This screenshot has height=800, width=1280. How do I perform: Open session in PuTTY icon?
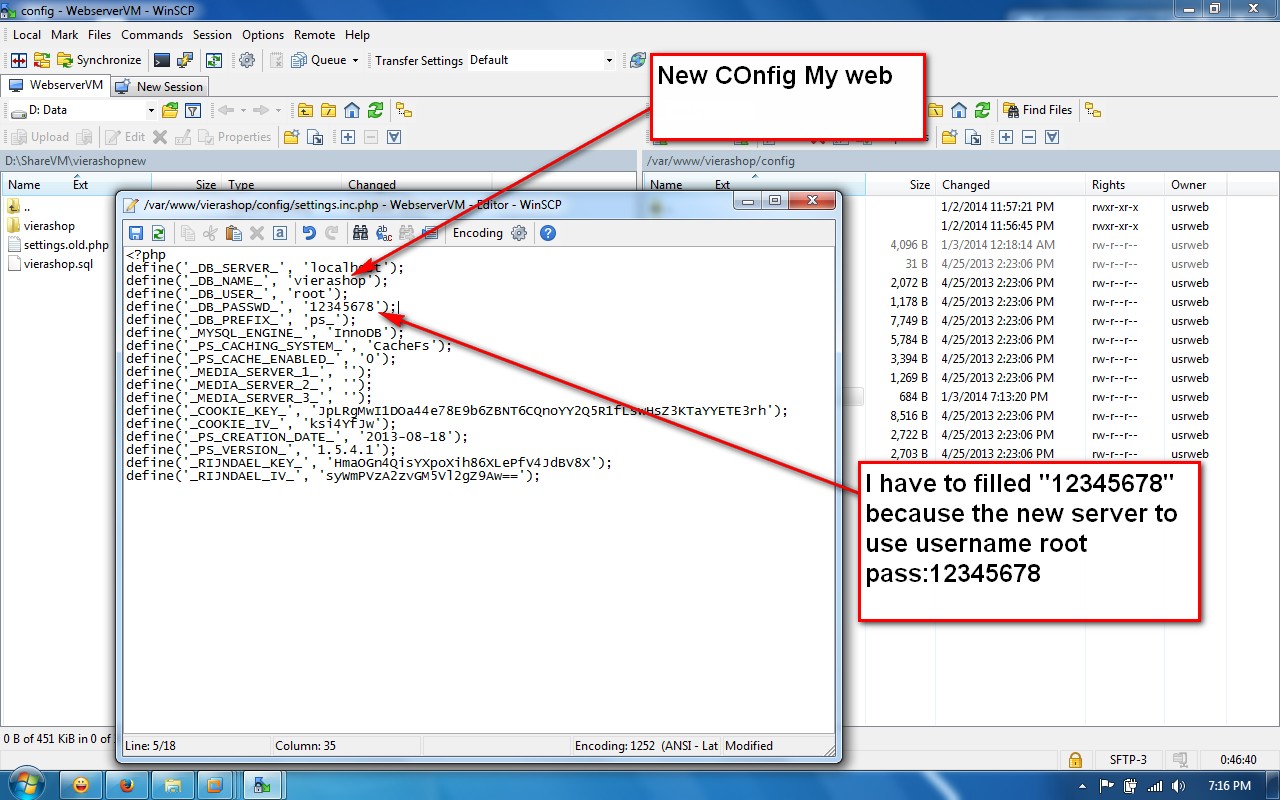pyautogui.click(x=187, y=60)
